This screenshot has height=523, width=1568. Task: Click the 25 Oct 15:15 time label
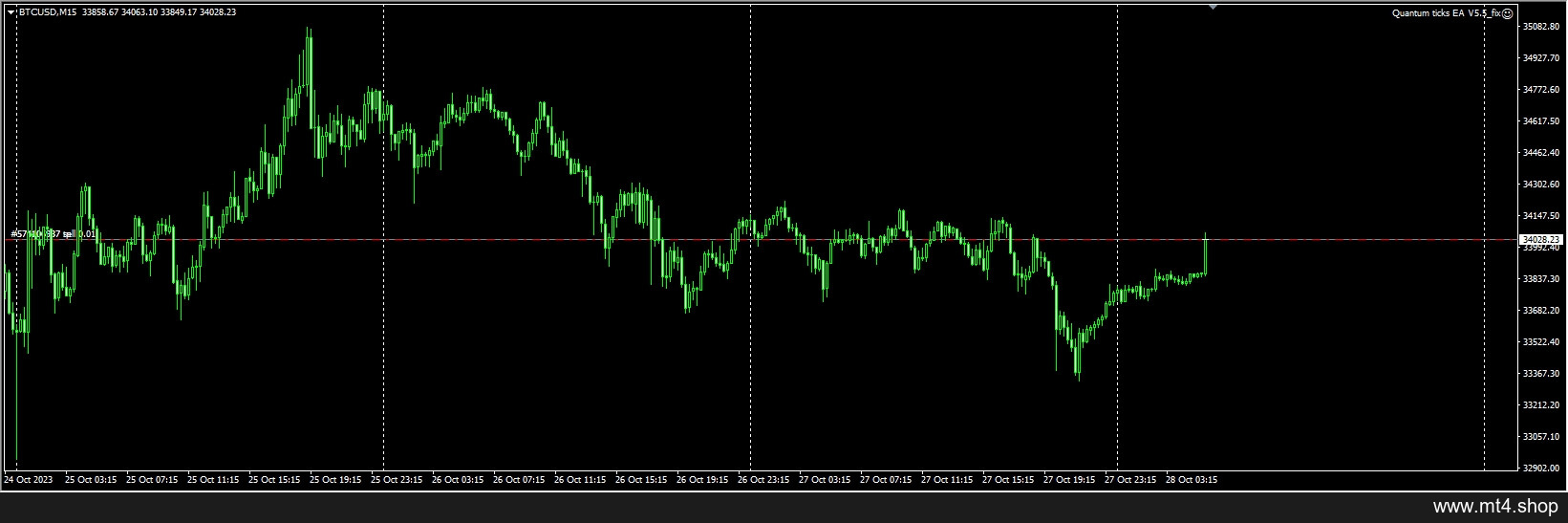(x=274, y=479)
